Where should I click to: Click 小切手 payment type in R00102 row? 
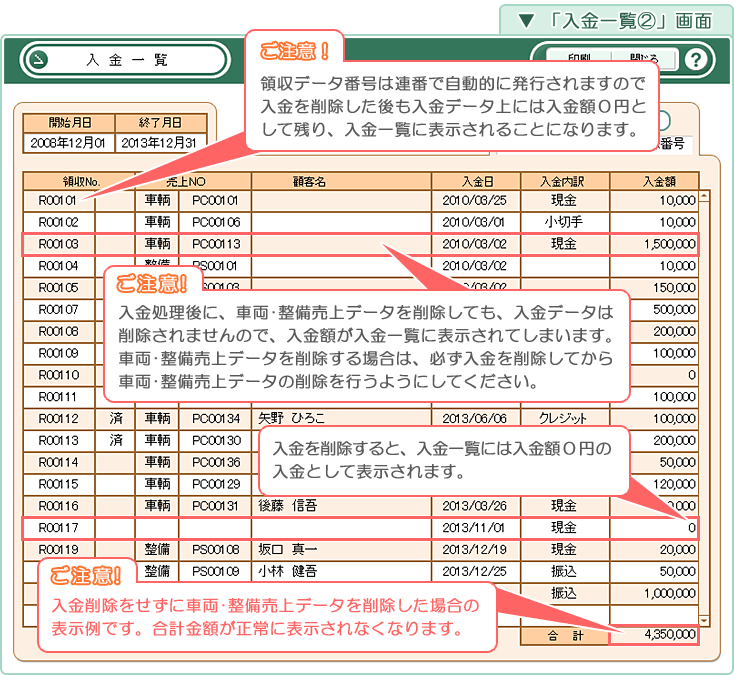(563, 222)
